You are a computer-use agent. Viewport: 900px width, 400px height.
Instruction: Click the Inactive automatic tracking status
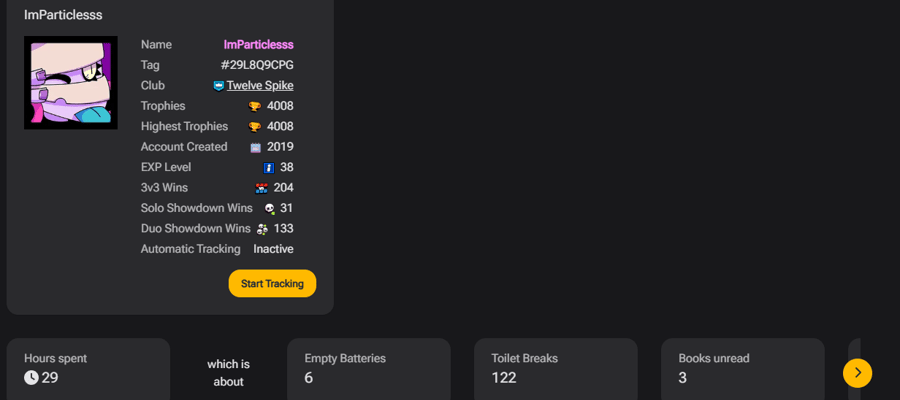pos(273,249)
